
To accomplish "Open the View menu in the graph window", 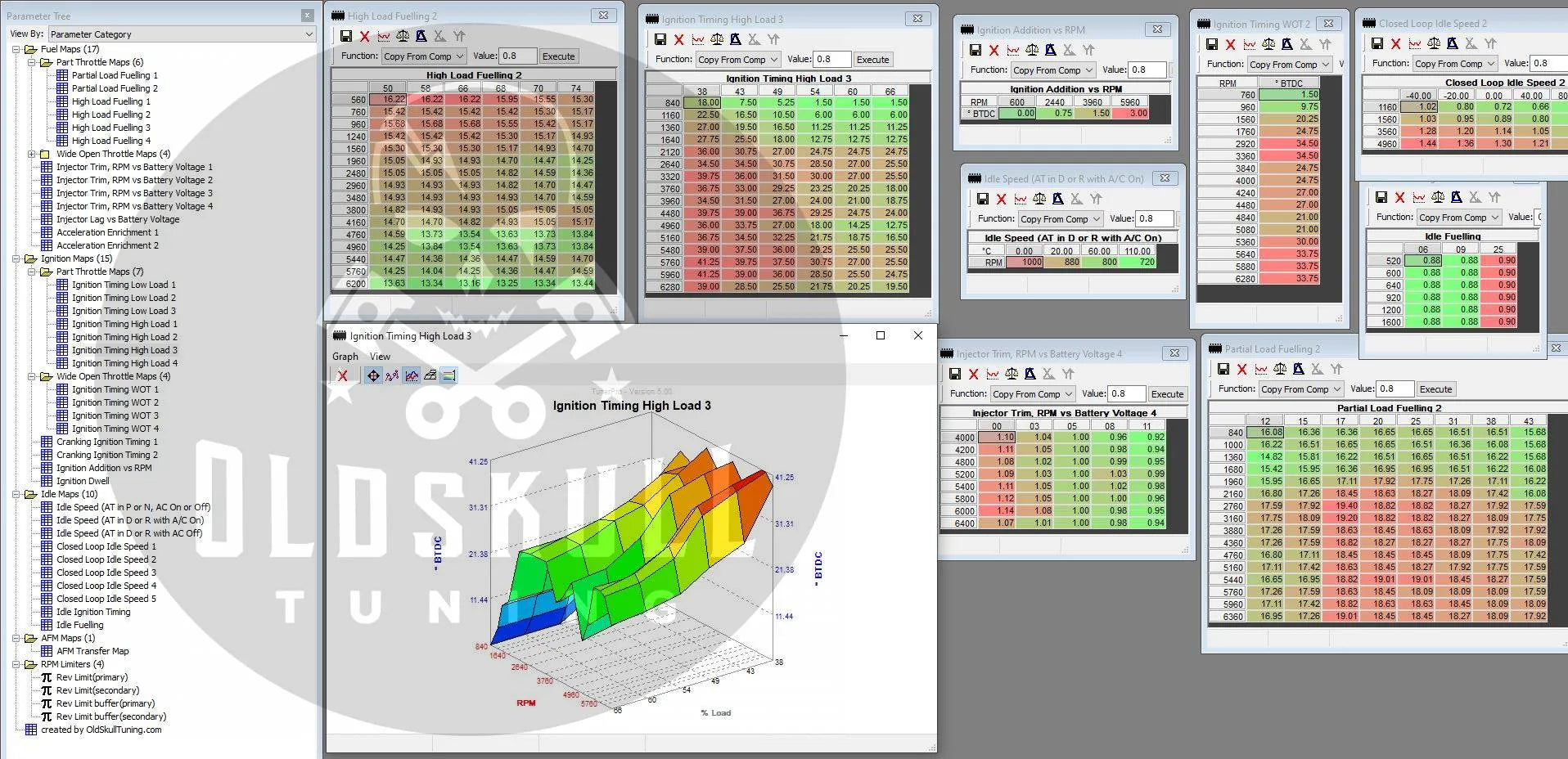I will point(380,357).
